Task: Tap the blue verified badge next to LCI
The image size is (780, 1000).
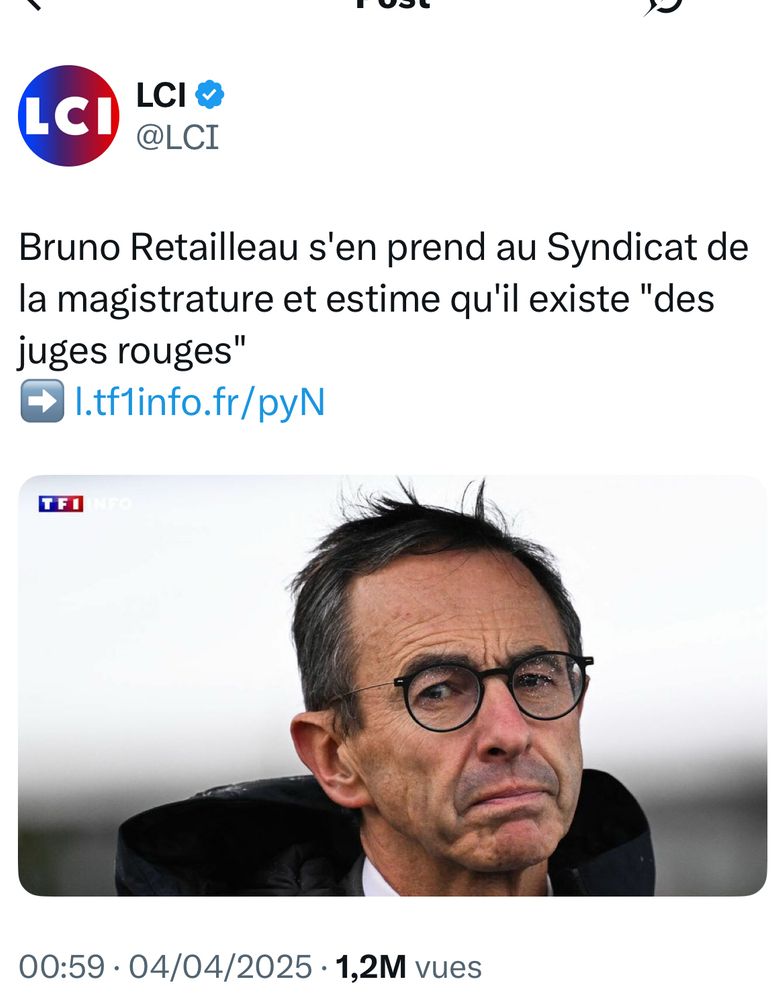Action: 209,94
